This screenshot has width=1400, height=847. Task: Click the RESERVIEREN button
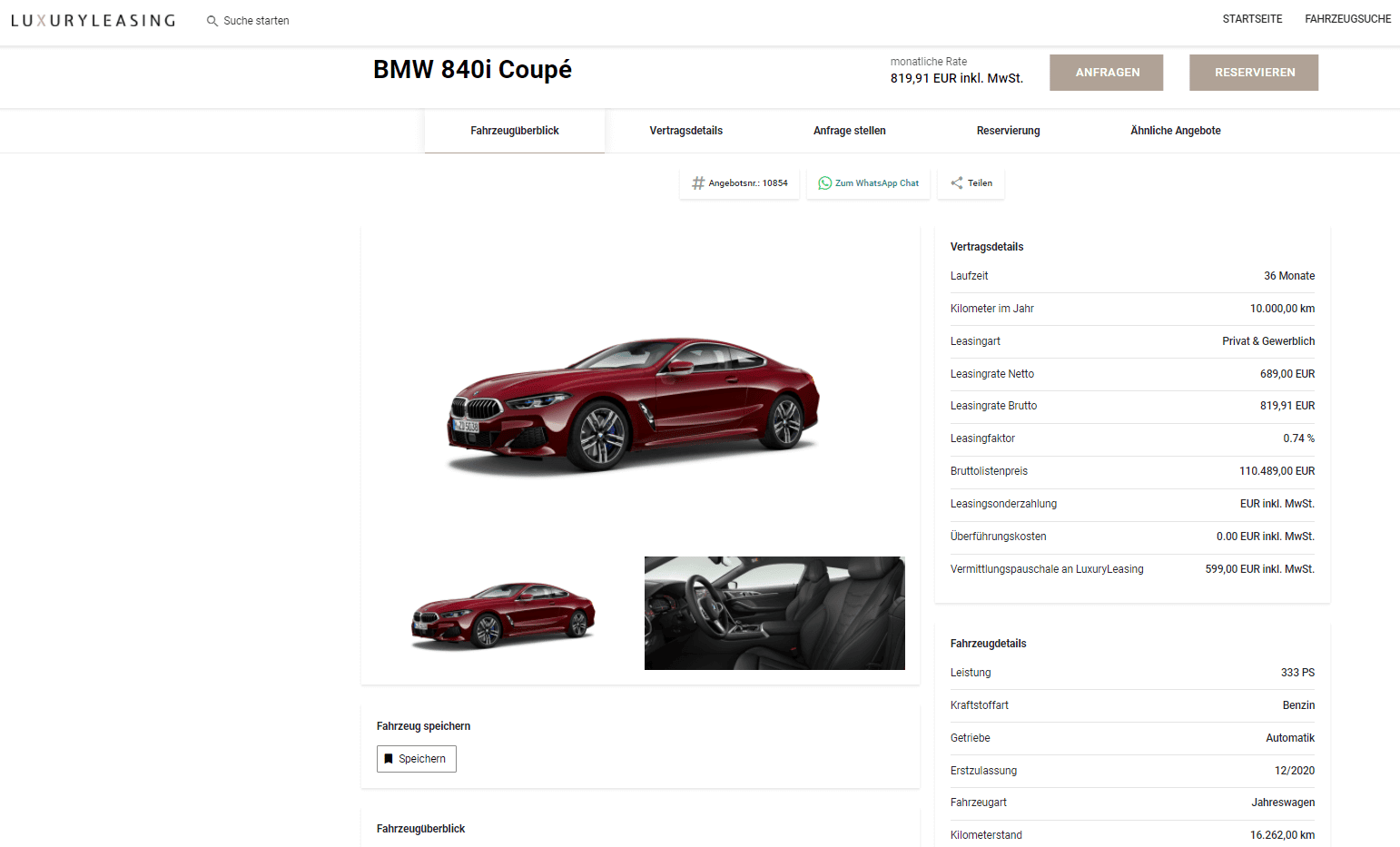click(1254, 73)
